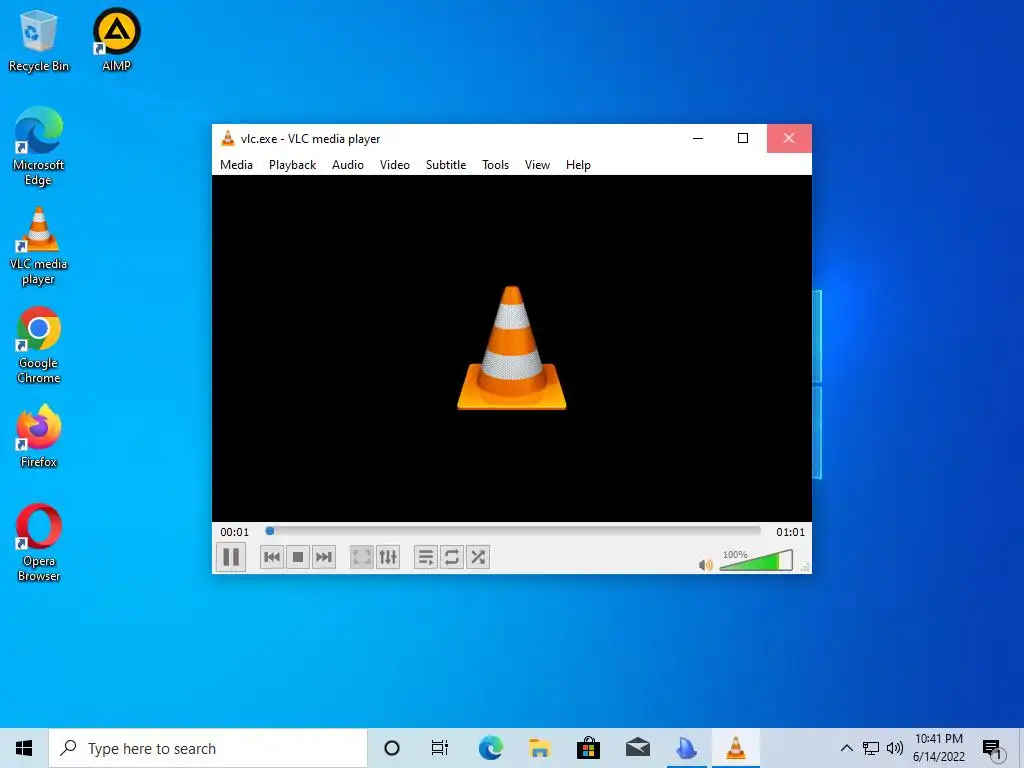Toggle the playlist view icon
Viewport: 1024px width, 768px height.
[426, 557]
